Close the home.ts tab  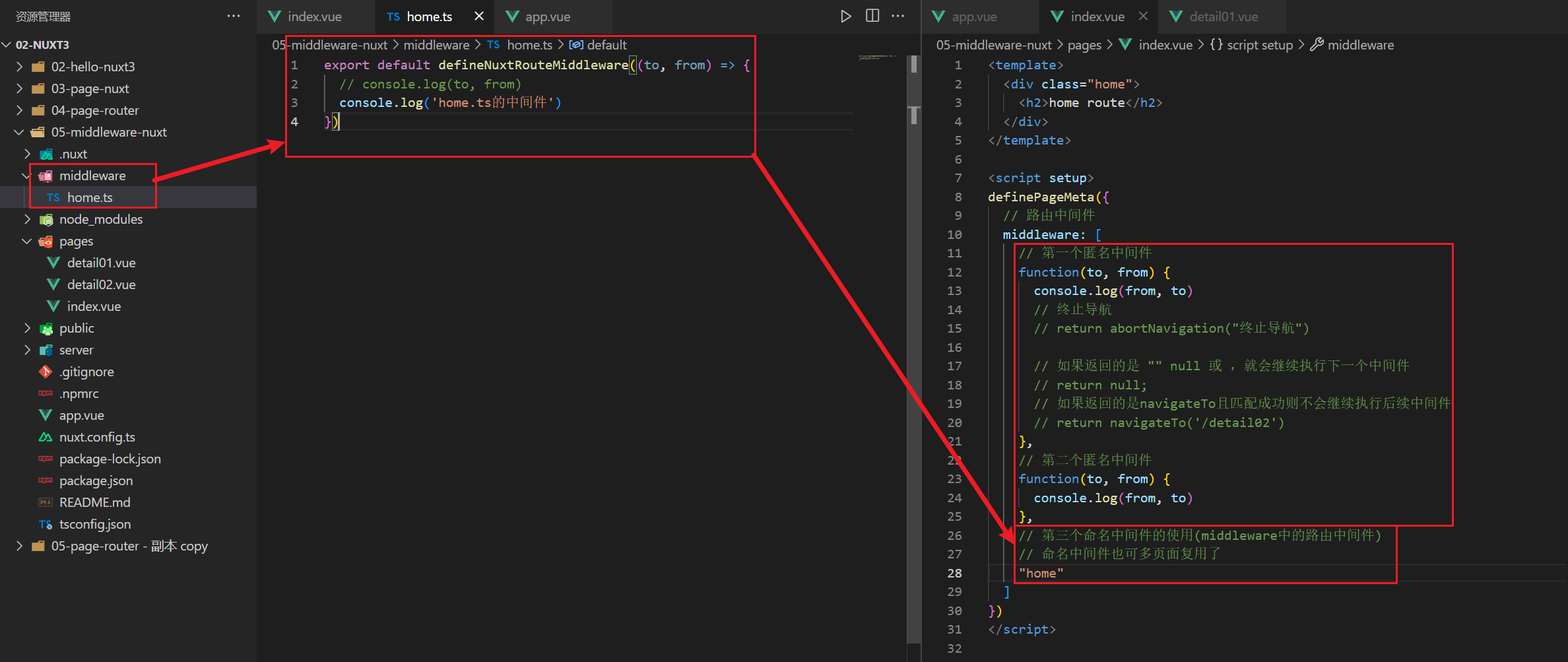coord(479,16)
